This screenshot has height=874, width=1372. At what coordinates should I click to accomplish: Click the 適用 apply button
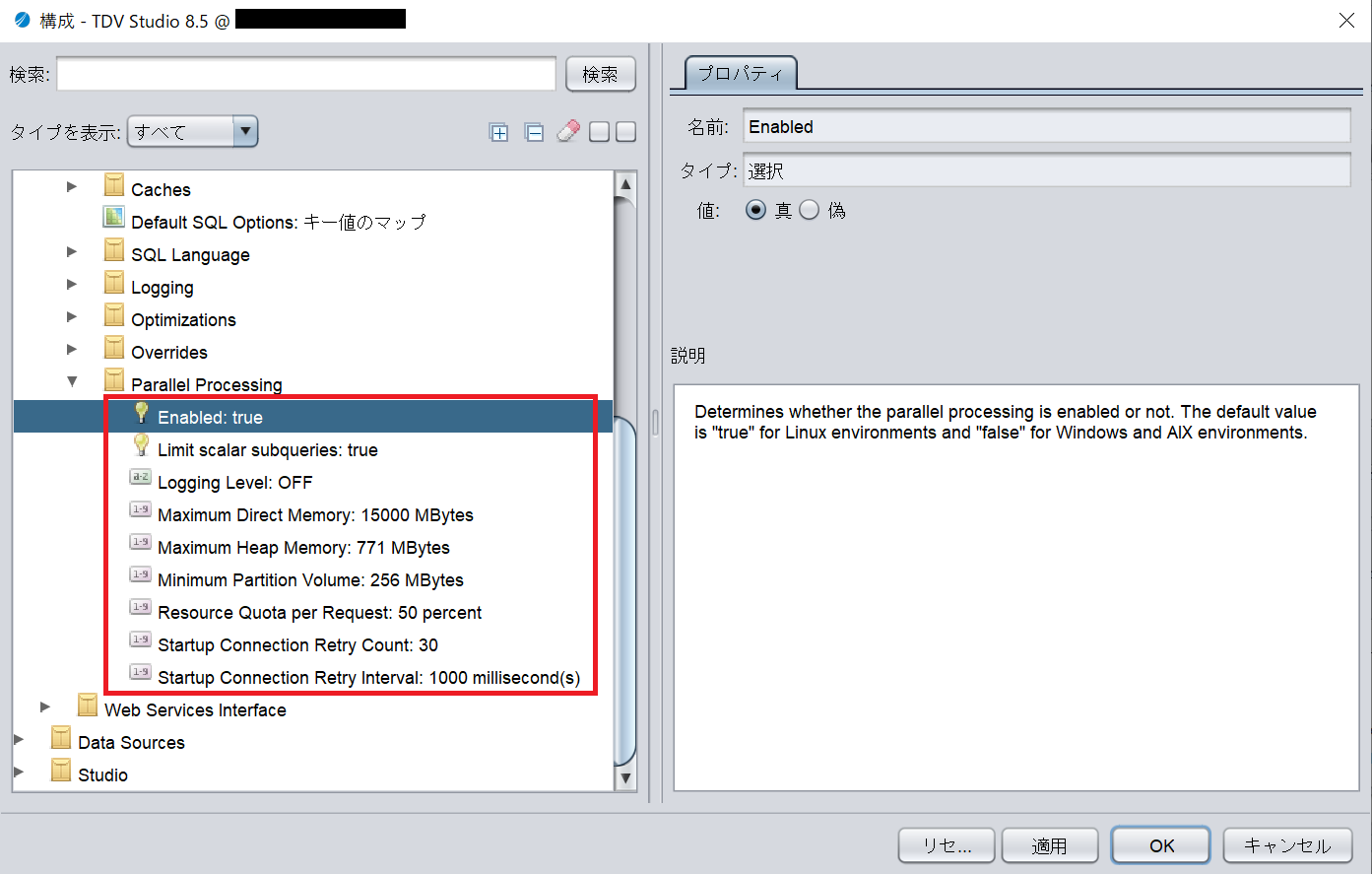pos(1050,845)
